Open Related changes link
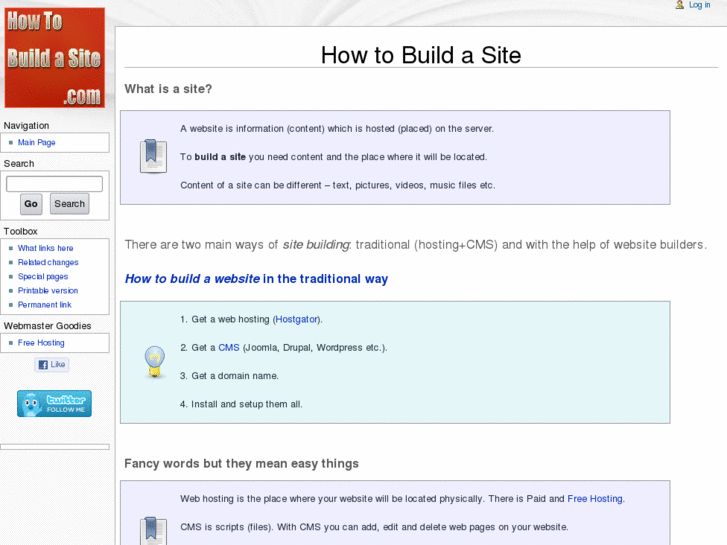 click(x=48, y=262)
